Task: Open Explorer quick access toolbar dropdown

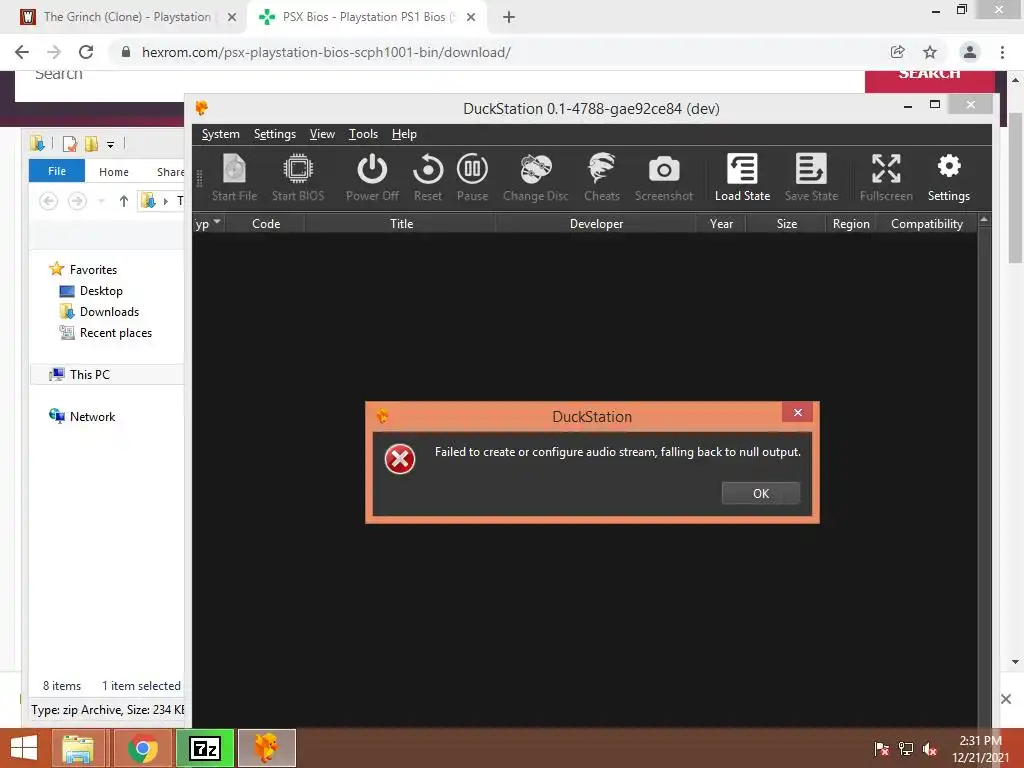Action: pos(110,144)
